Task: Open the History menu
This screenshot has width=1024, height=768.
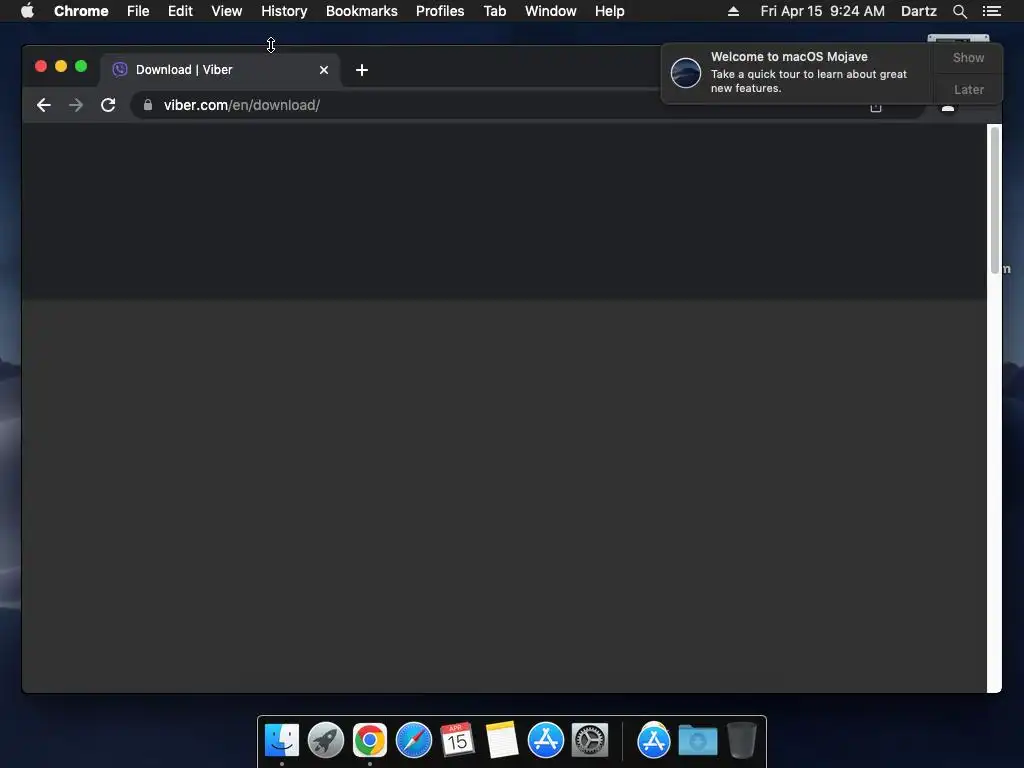Action: (x=284, y=11)
